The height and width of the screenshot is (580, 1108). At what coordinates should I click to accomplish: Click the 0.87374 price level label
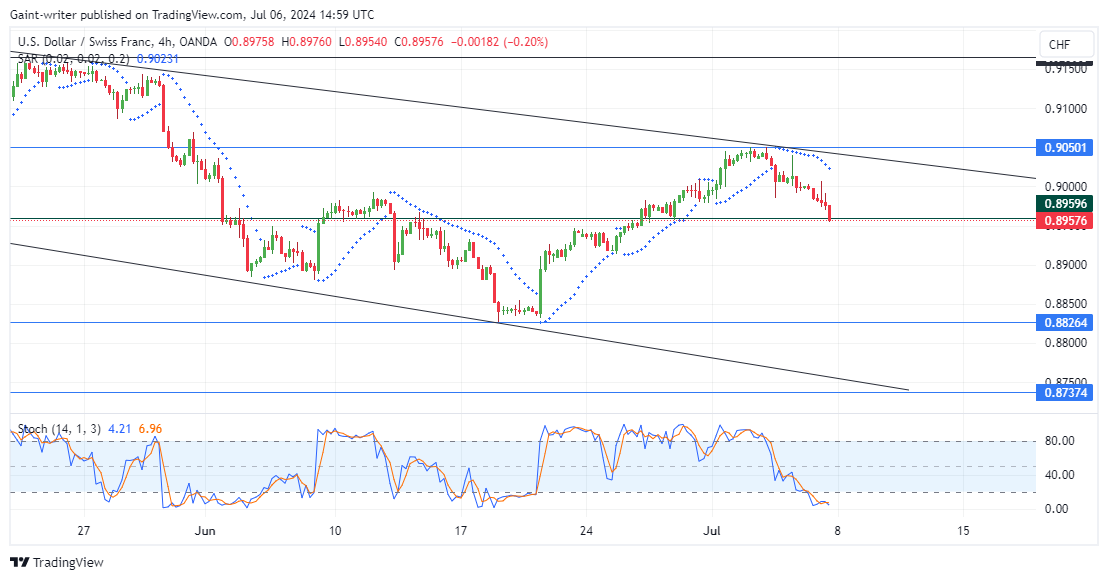coord(1064,392)
